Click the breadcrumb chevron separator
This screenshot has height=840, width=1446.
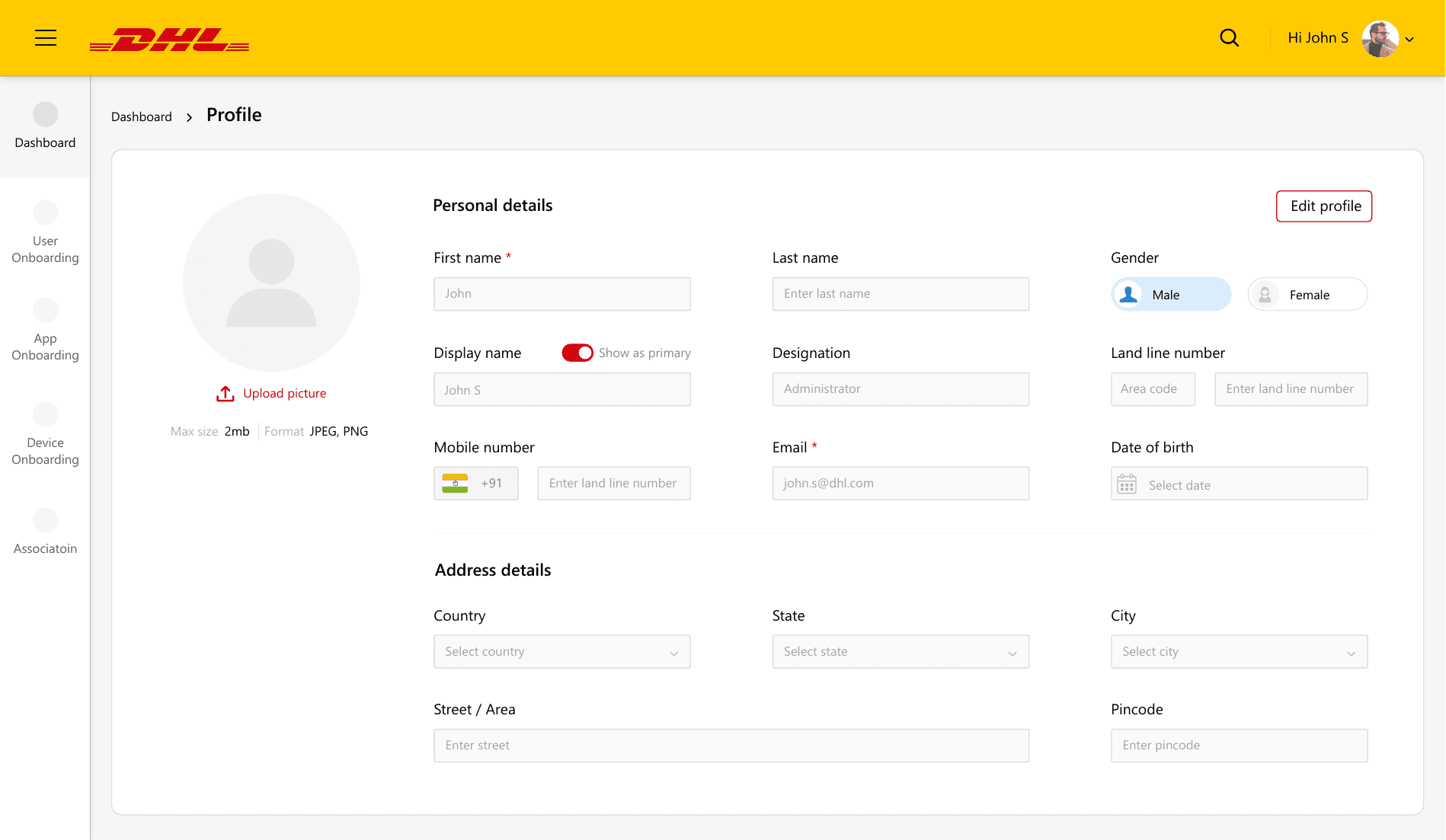click(x=189, y=117)
